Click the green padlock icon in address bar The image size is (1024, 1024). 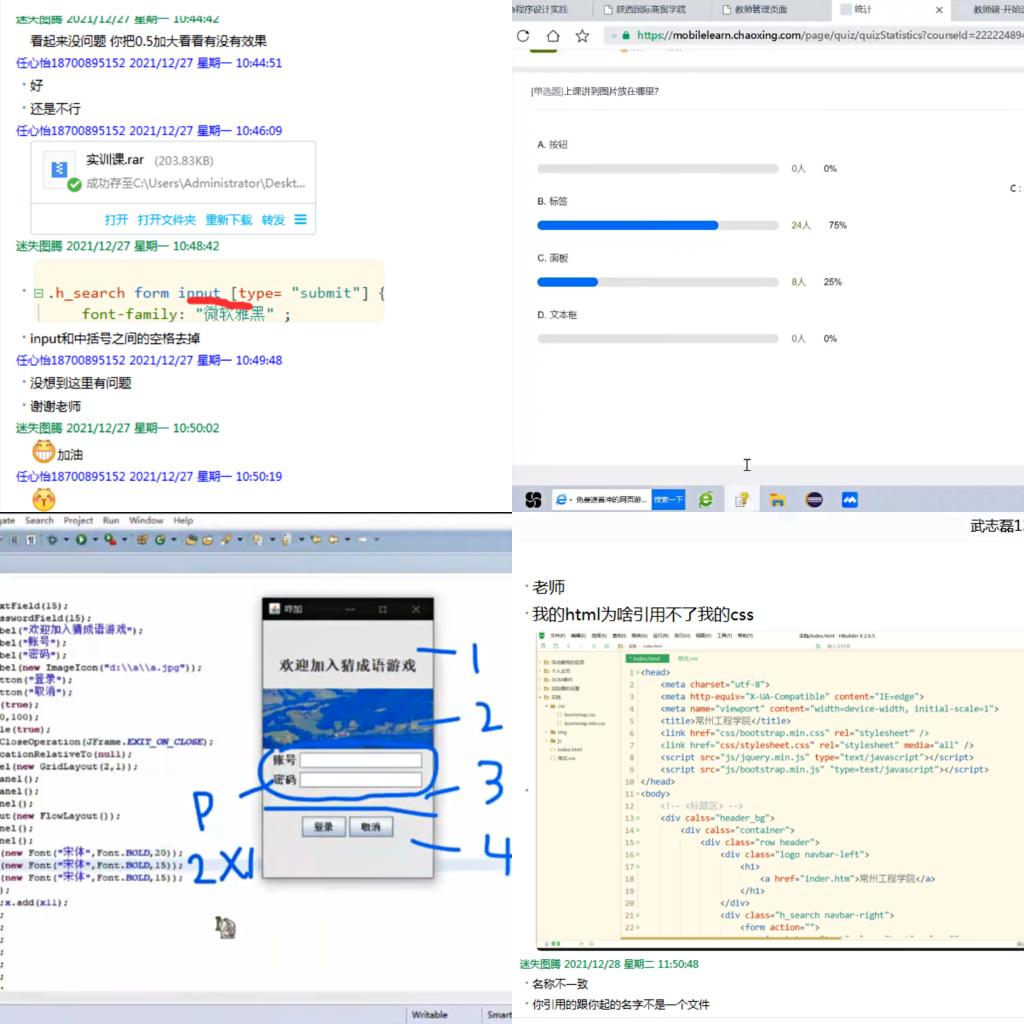click(x=626, y=35)
